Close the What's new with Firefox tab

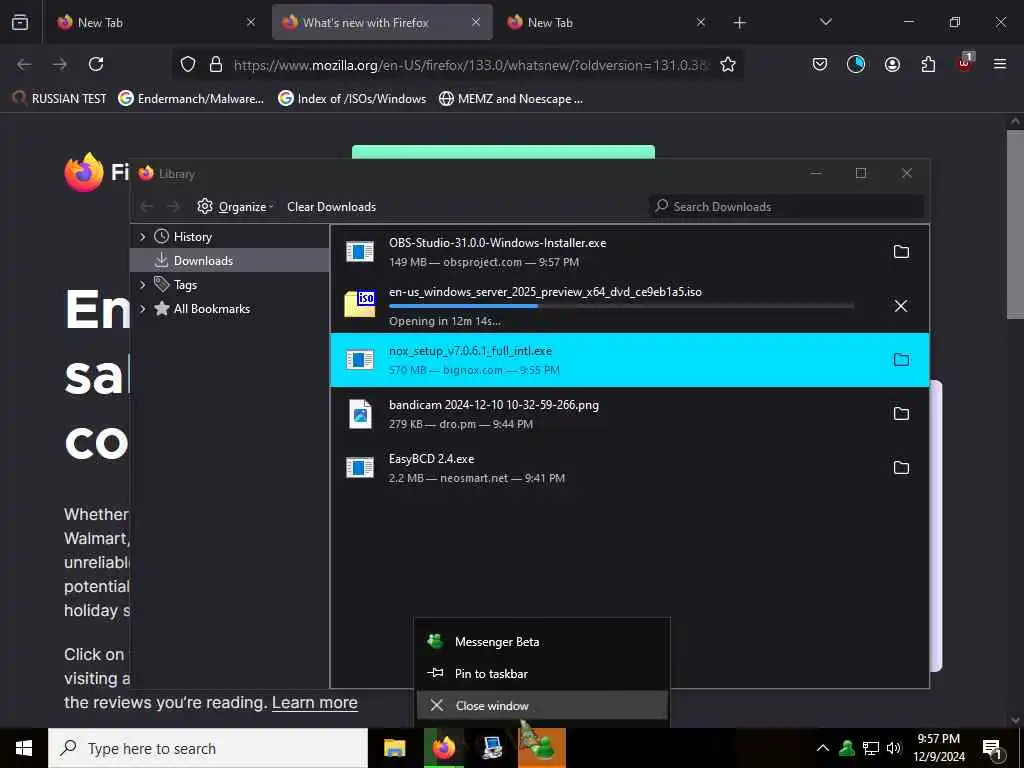coord(476,22)
